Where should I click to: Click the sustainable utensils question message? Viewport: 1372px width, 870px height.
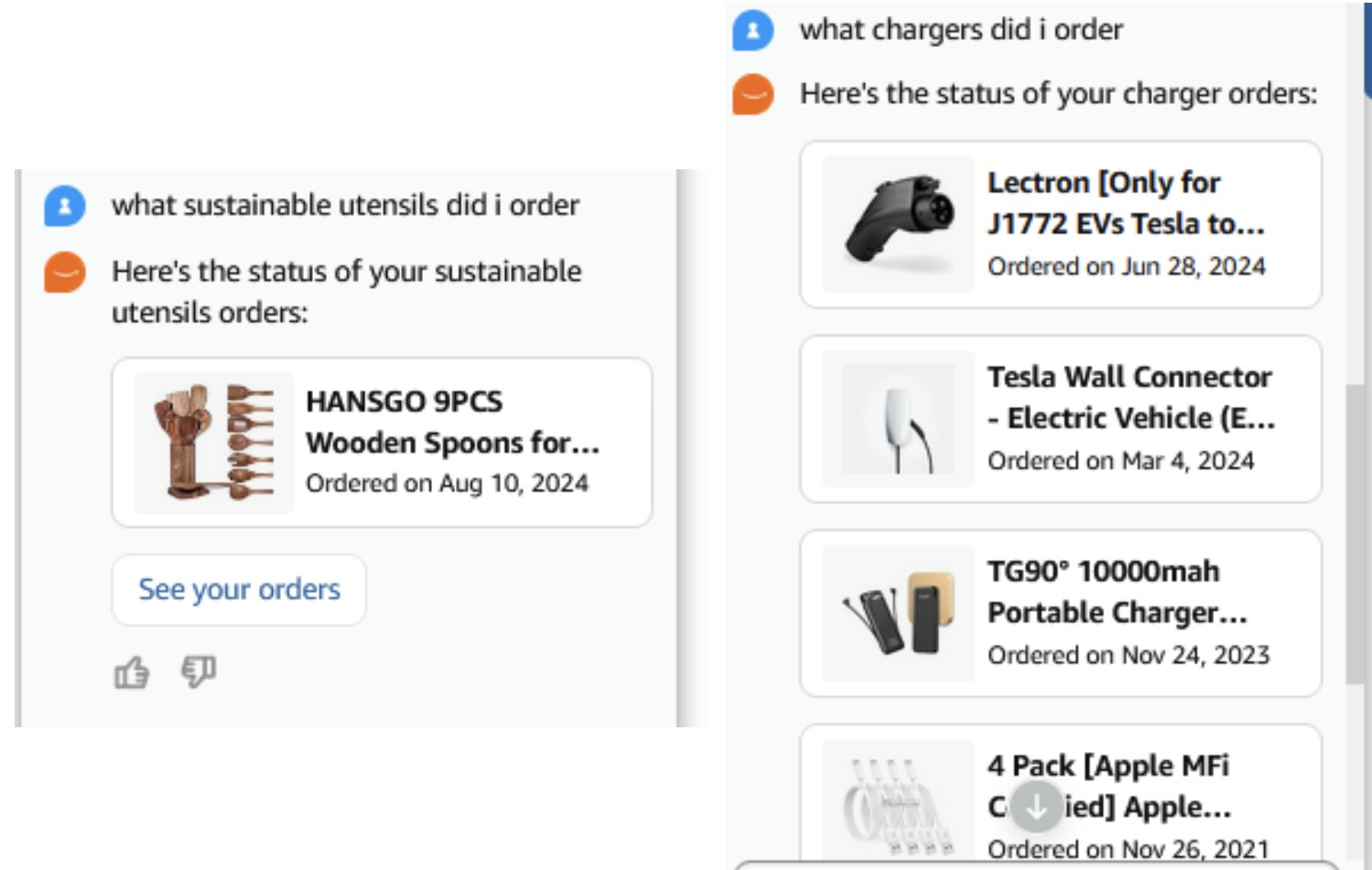click(x=345, y=205)
